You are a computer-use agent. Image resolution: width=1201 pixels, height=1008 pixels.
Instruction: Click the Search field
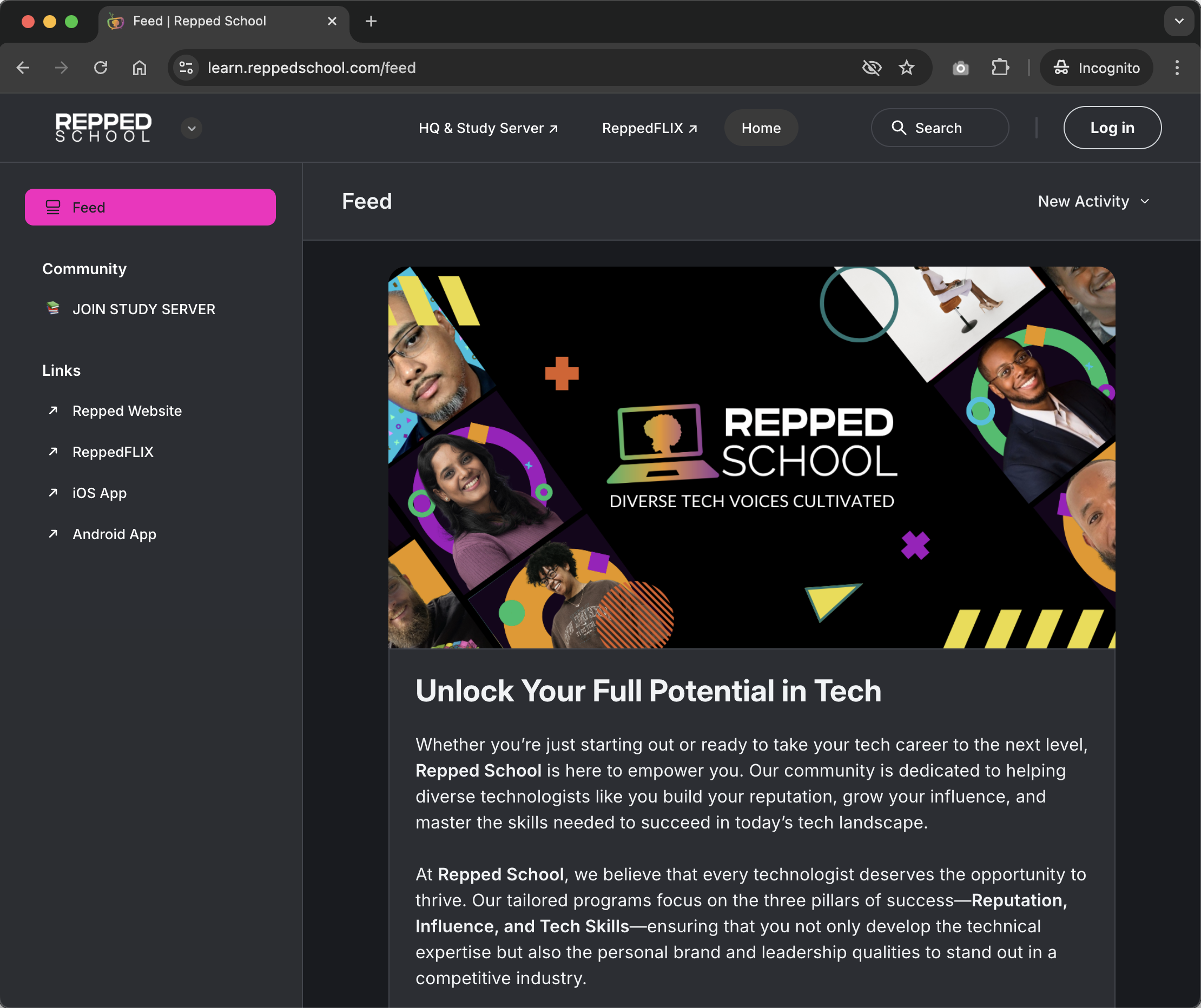click(x=940, y=128)
